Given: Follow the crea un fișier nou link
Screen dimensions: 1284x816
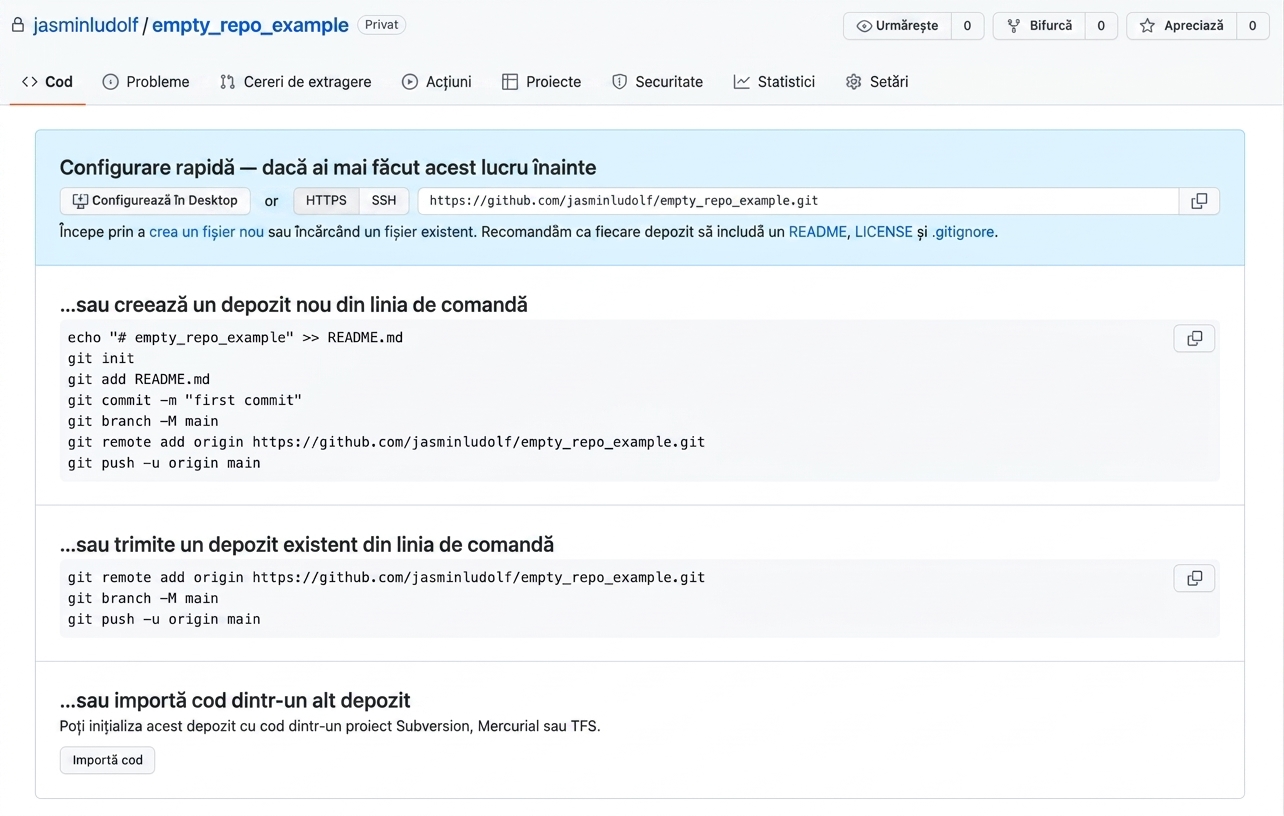Looking at the screenshot, I should pyautogui.click(x=207, y=232).
